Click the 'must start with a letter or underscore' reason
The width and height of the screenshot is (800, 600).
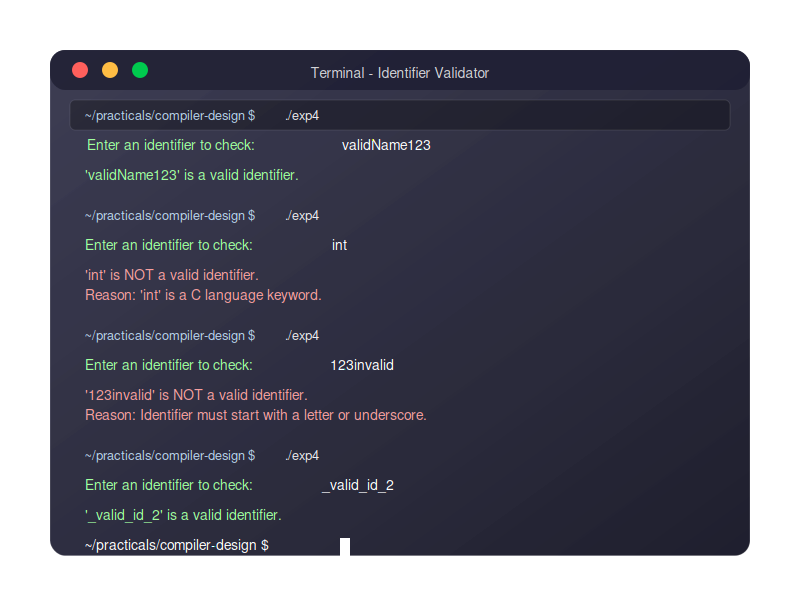click(x=256, y=415)
